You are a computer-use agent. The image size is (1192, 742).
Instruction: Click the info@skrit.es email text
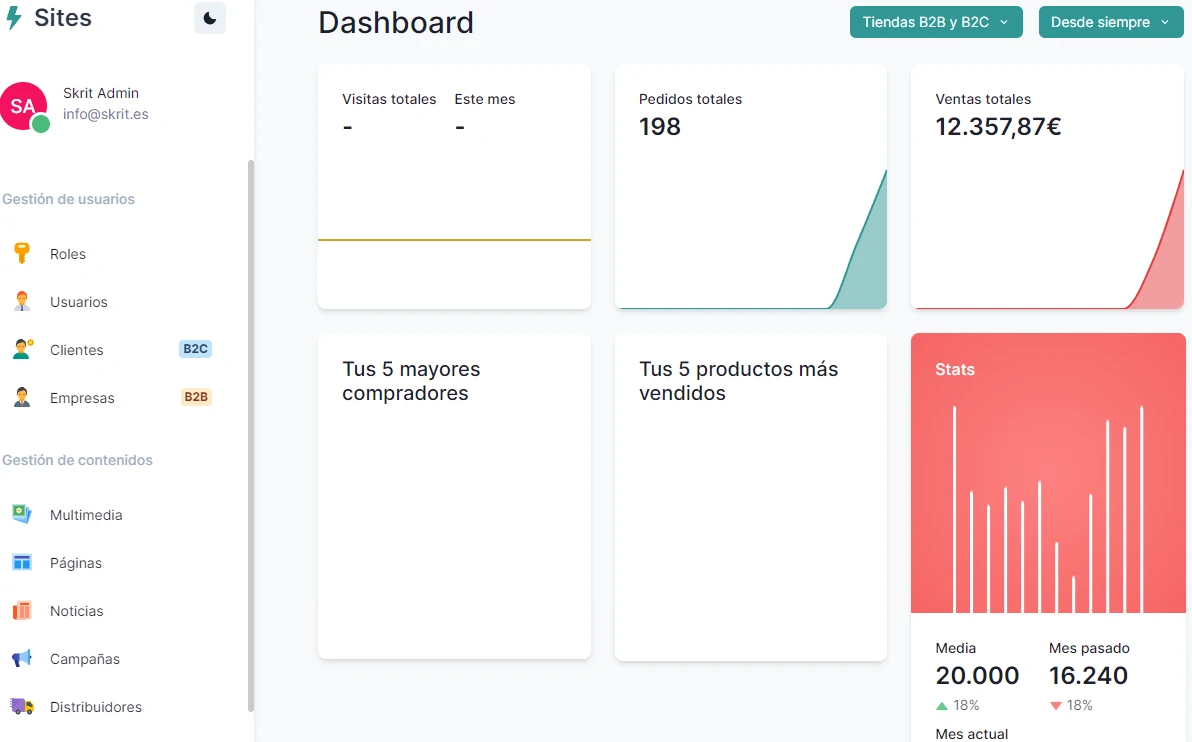tap(106, 114)
